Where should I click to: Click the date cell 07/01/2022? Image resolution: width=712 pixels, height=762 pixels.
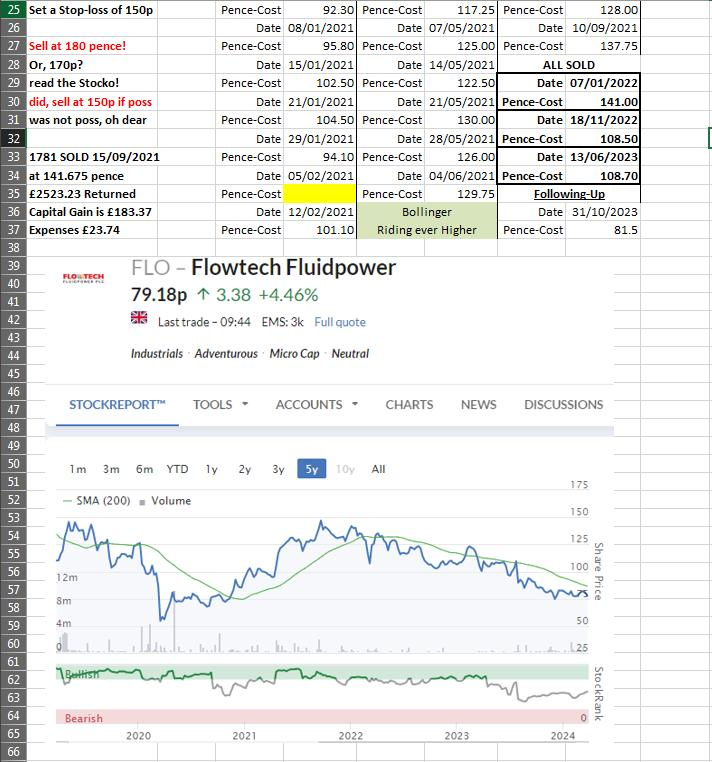click(x=603, y=83)
